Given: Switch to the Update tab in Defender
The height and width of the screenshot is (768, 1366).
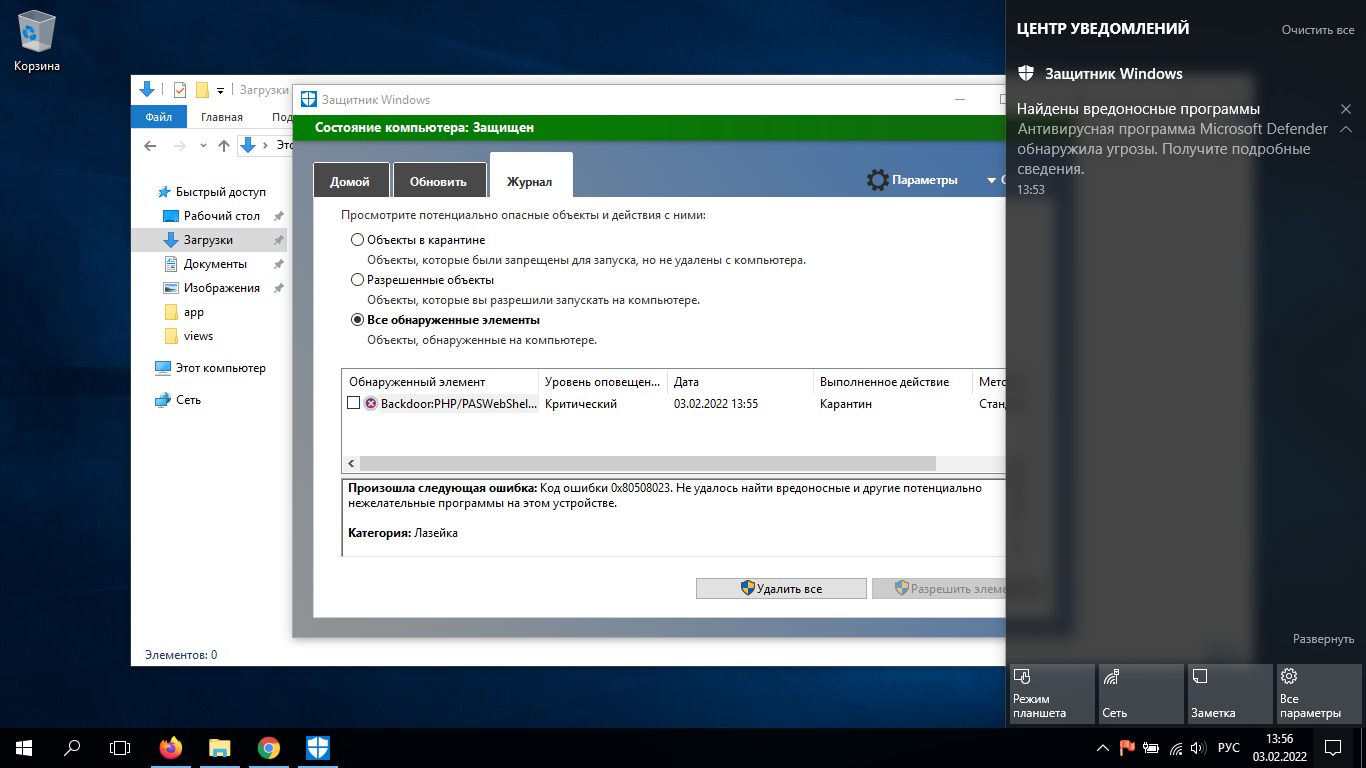Looking at the screenshot, I should point(438,181).
